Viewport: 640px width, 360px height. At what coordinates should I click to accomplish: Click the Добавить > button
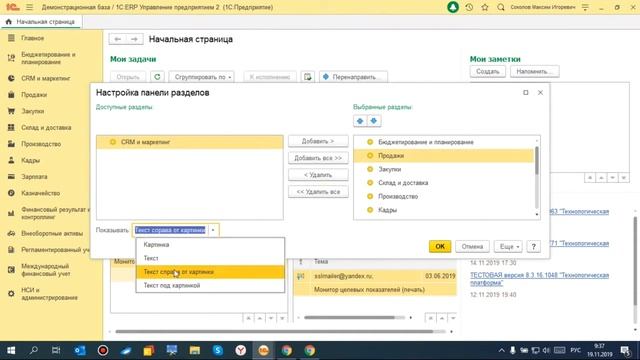[318, 141]
